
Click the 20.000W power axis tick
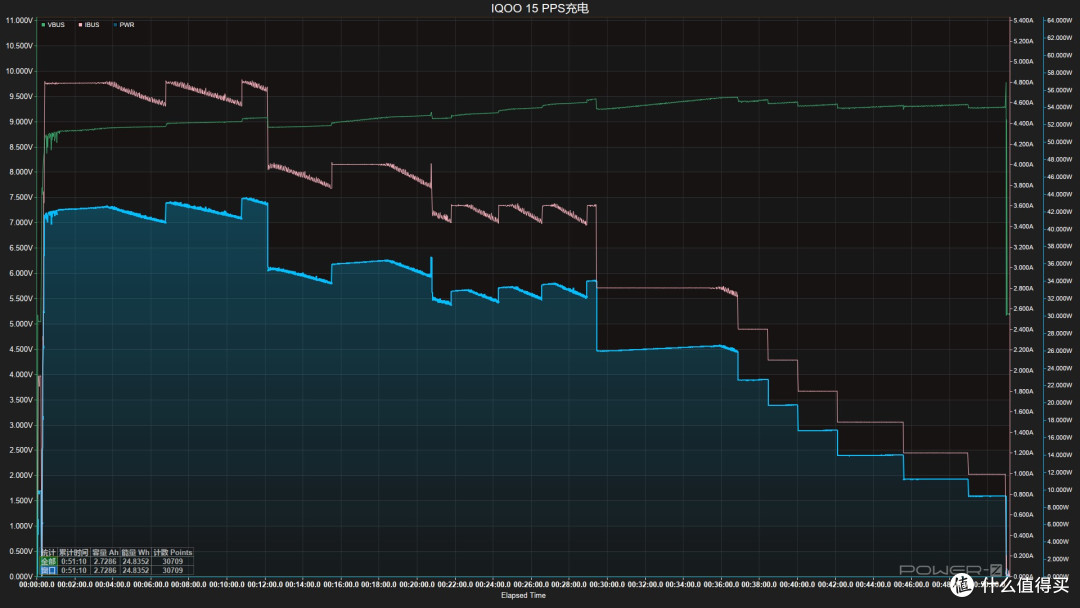pos(1059,403)
